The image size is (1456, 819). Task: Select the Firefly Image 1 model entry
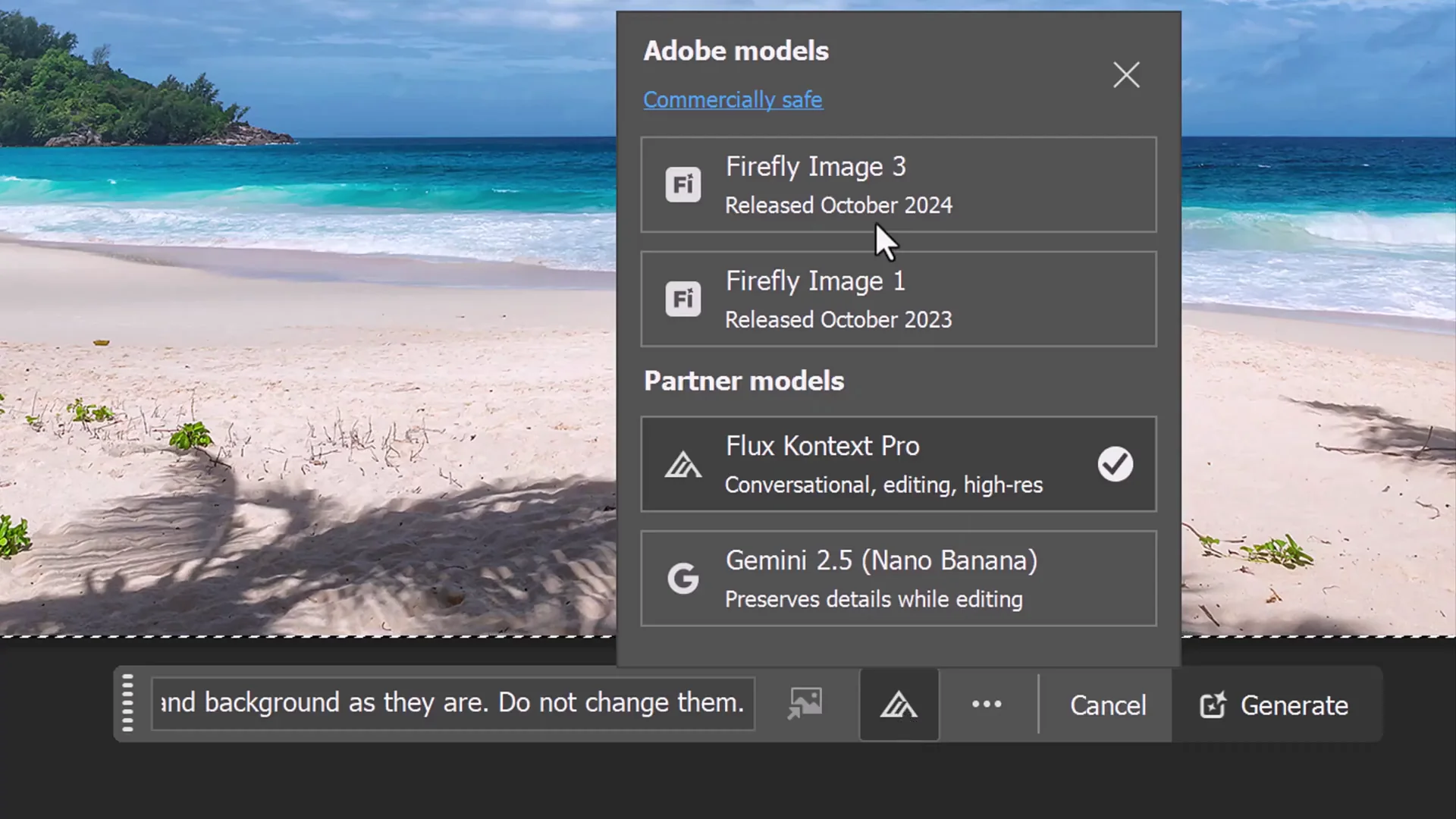(x=899, y=298)
